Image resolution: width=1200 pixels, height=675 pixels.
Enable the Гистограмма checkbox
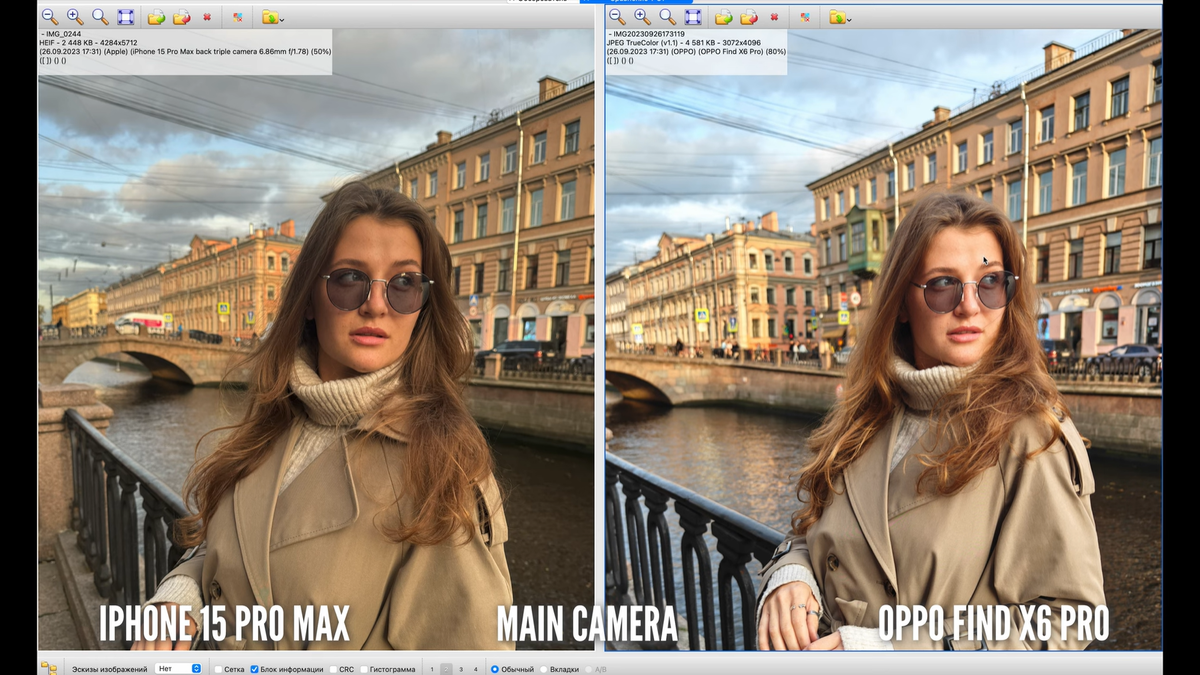pyautogui.click(x=364, y=669)
